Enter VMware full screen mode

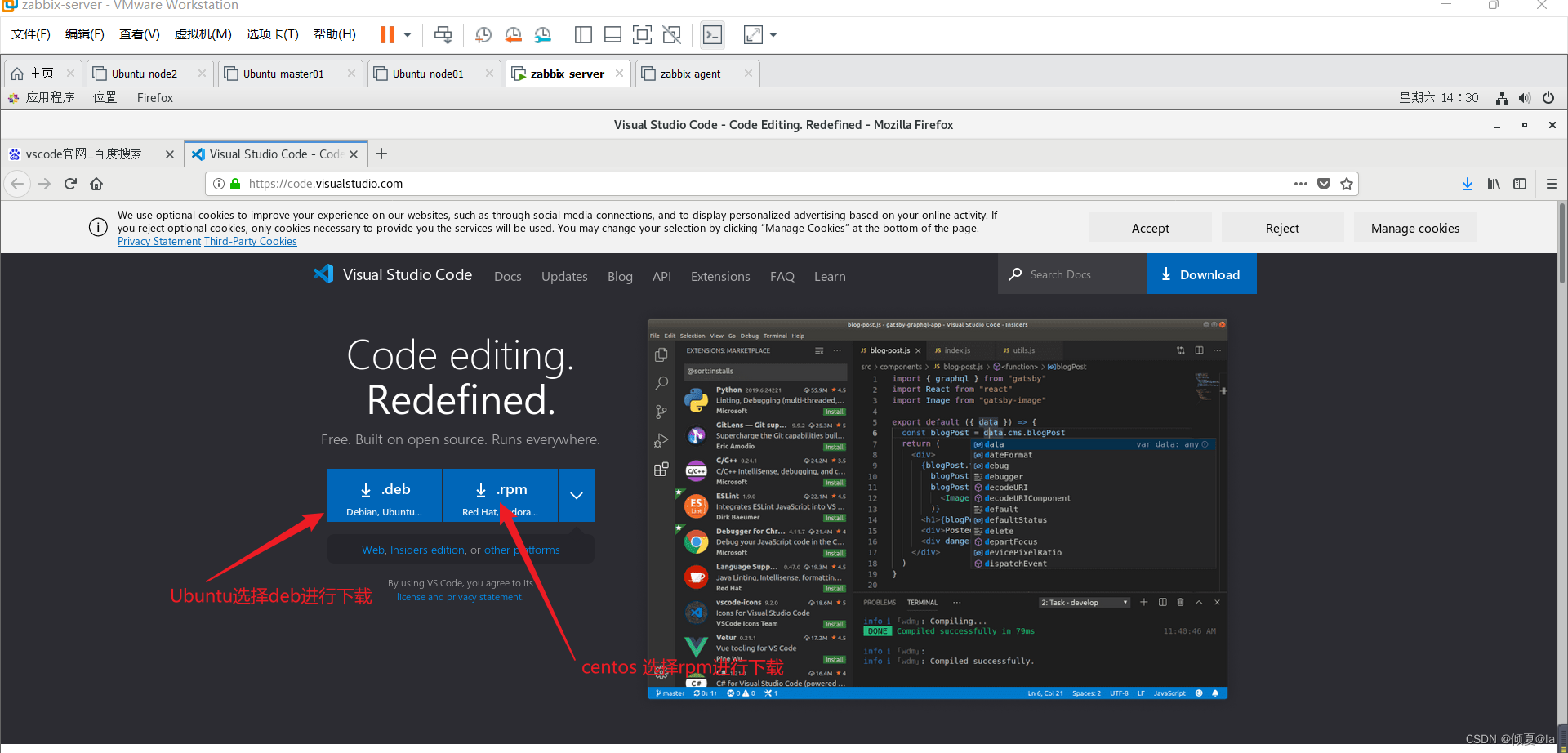click(x=643, y=34)
